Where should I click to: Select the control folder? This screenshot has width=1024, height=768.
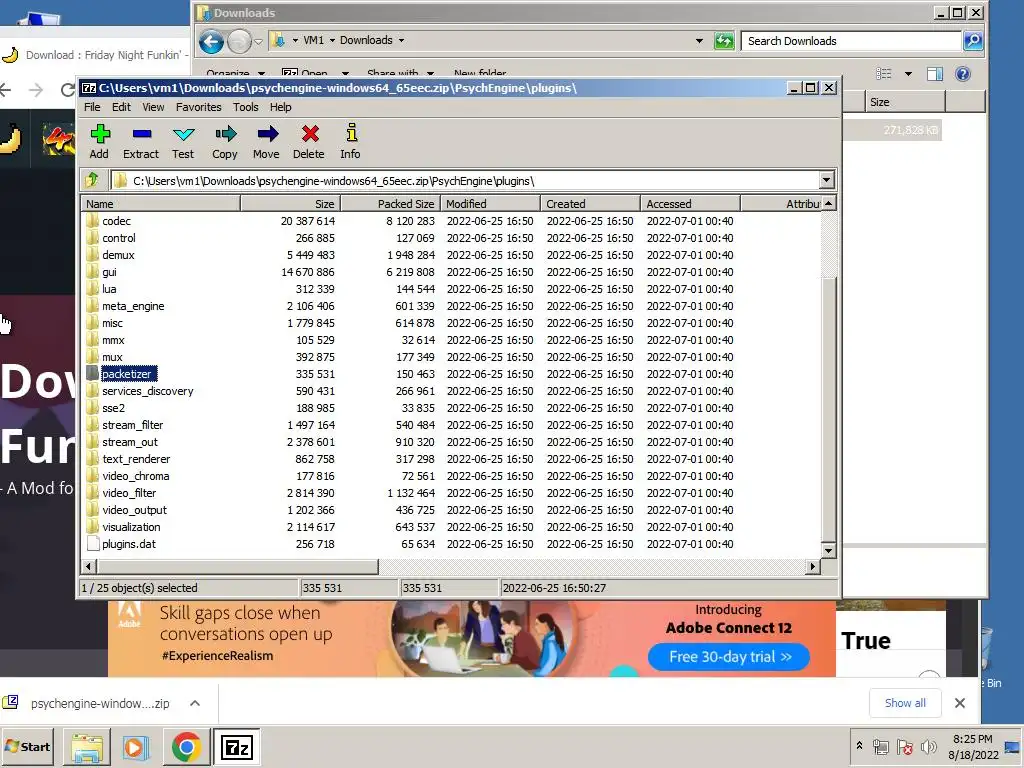click(119, 238)
